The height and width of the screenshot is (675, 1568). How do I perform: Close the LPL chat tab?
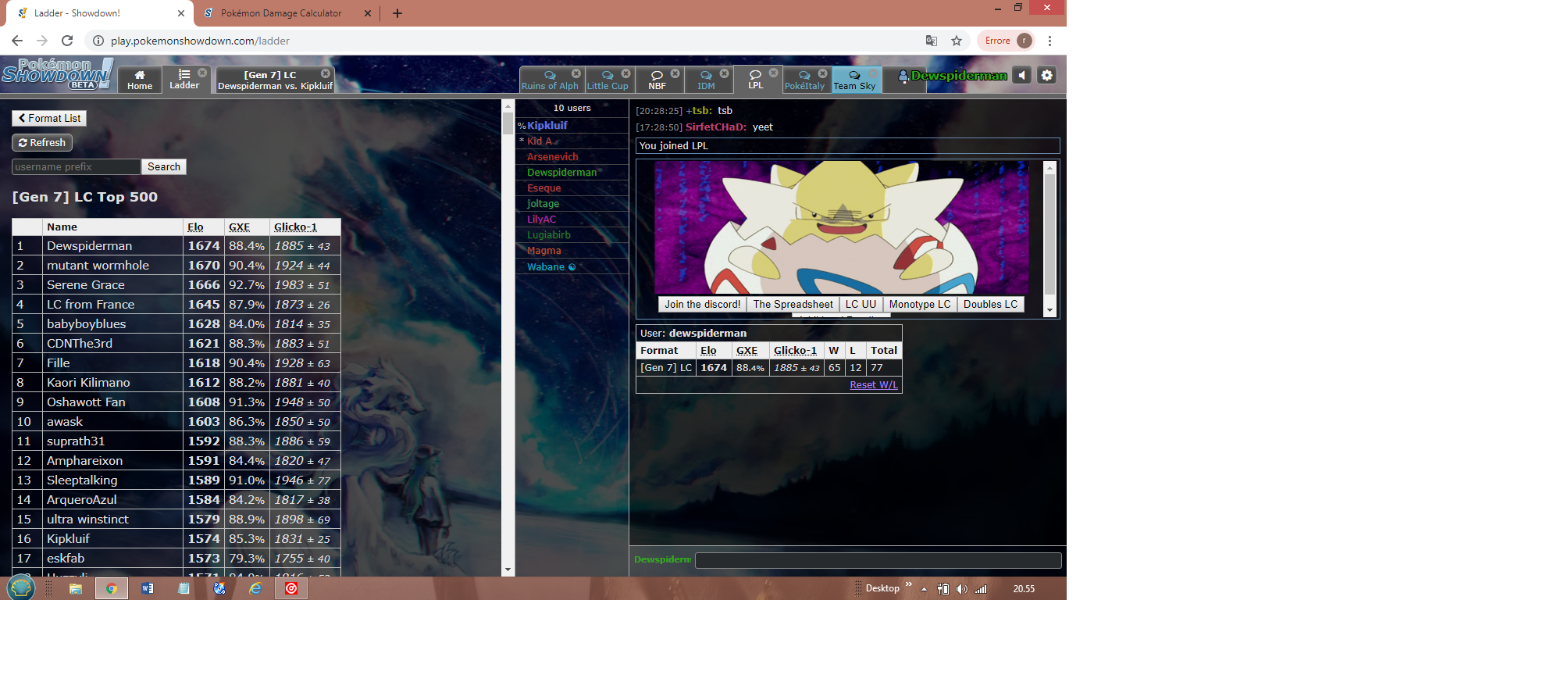pos(773,73)
